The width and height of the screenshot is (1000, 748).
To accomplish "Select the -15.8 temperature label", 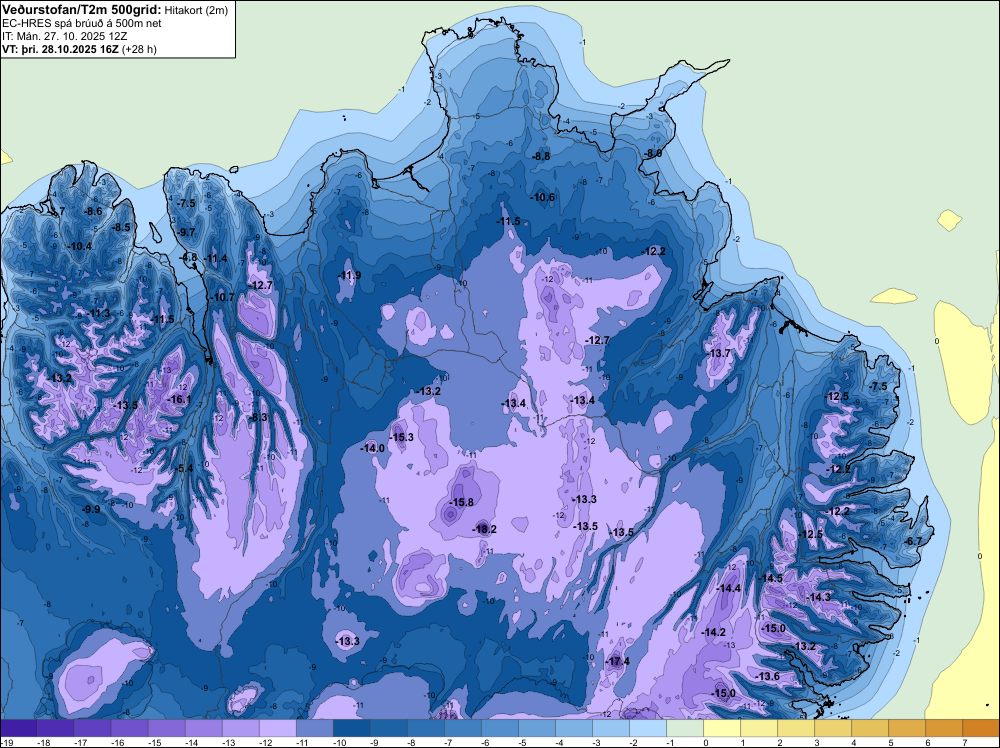I will [x=461, y=502].
